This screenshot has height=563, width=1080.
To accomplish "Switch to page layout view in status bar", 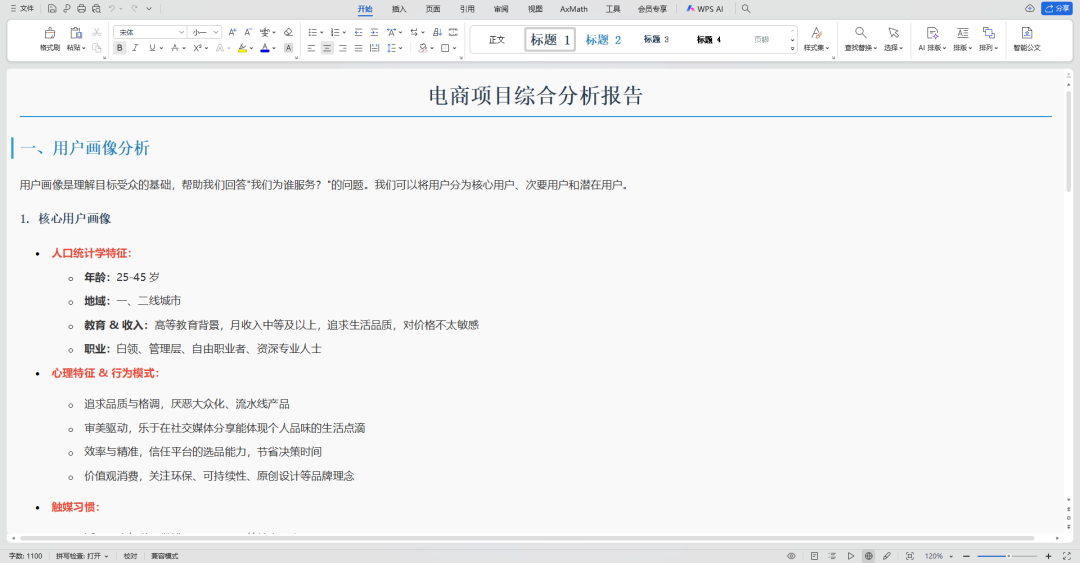I will point(814,556).
